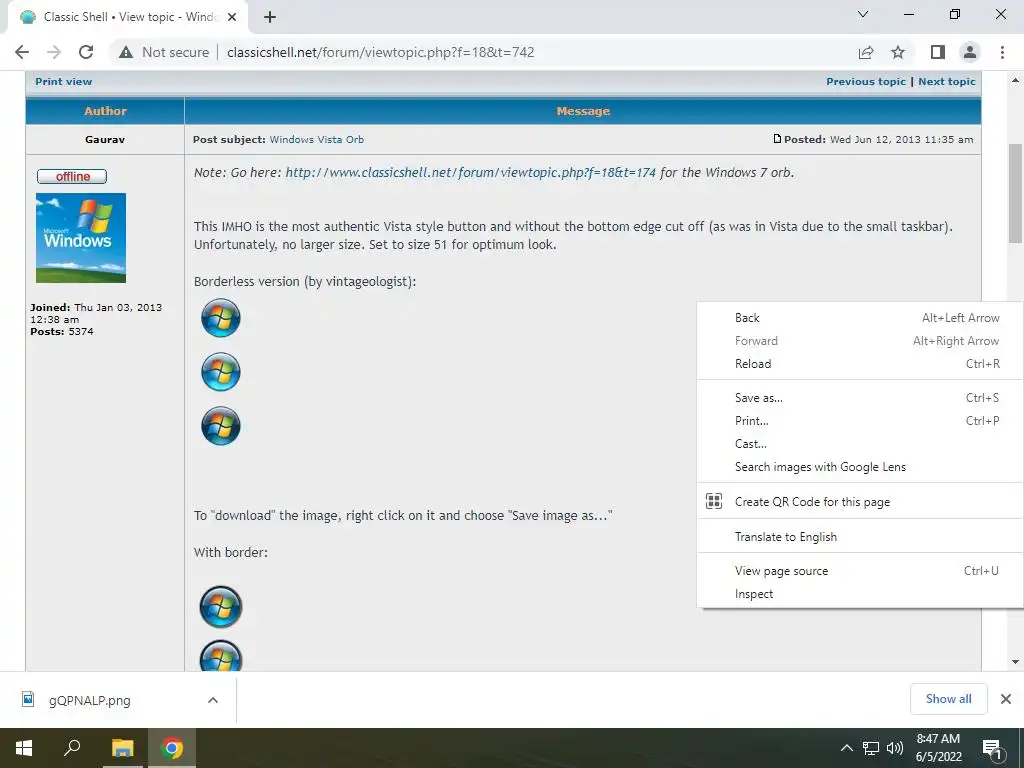Choose Save as... in context menu
The width and height of the screenshot is (1024, 768).
pos(860,398)
